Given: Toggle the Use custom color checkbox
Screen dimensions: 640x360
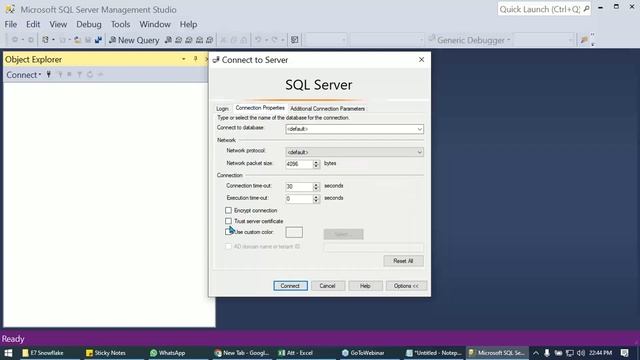Looking at the screenshot, I should coord(228,232).
